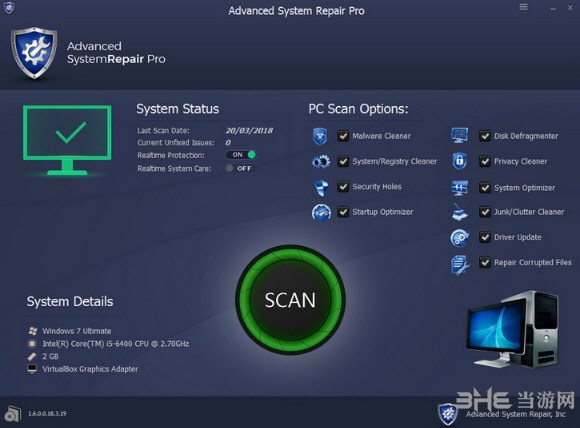Screen dimensions: 580x428
Task: Click the small shield icon in title bar
Action: [9, 7]
